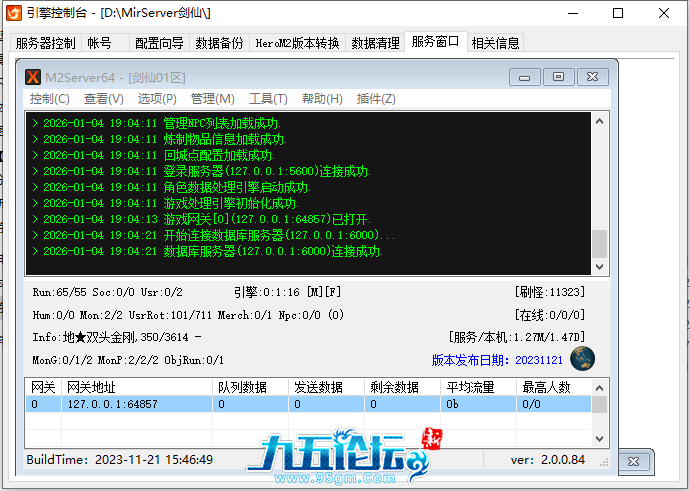690x491 pixels.
Task: Click the M2Server64 X logo icon
Action: click(33, 77)
